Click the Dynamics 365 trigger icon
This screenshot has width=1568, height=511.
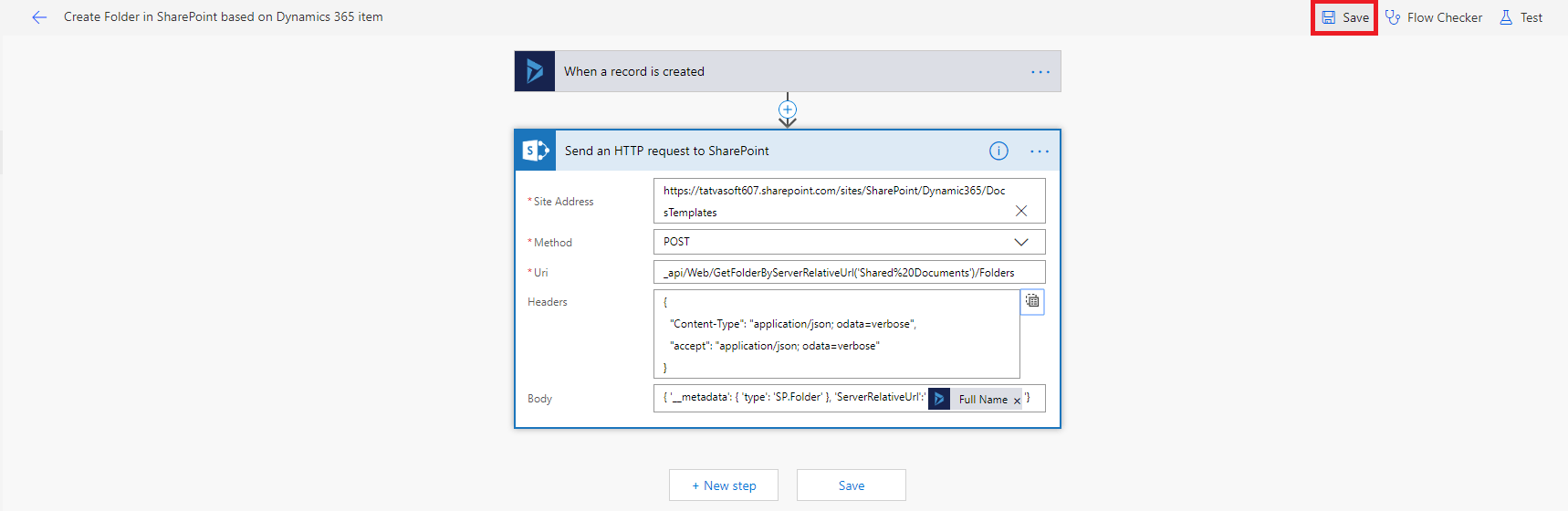point(535,71)
